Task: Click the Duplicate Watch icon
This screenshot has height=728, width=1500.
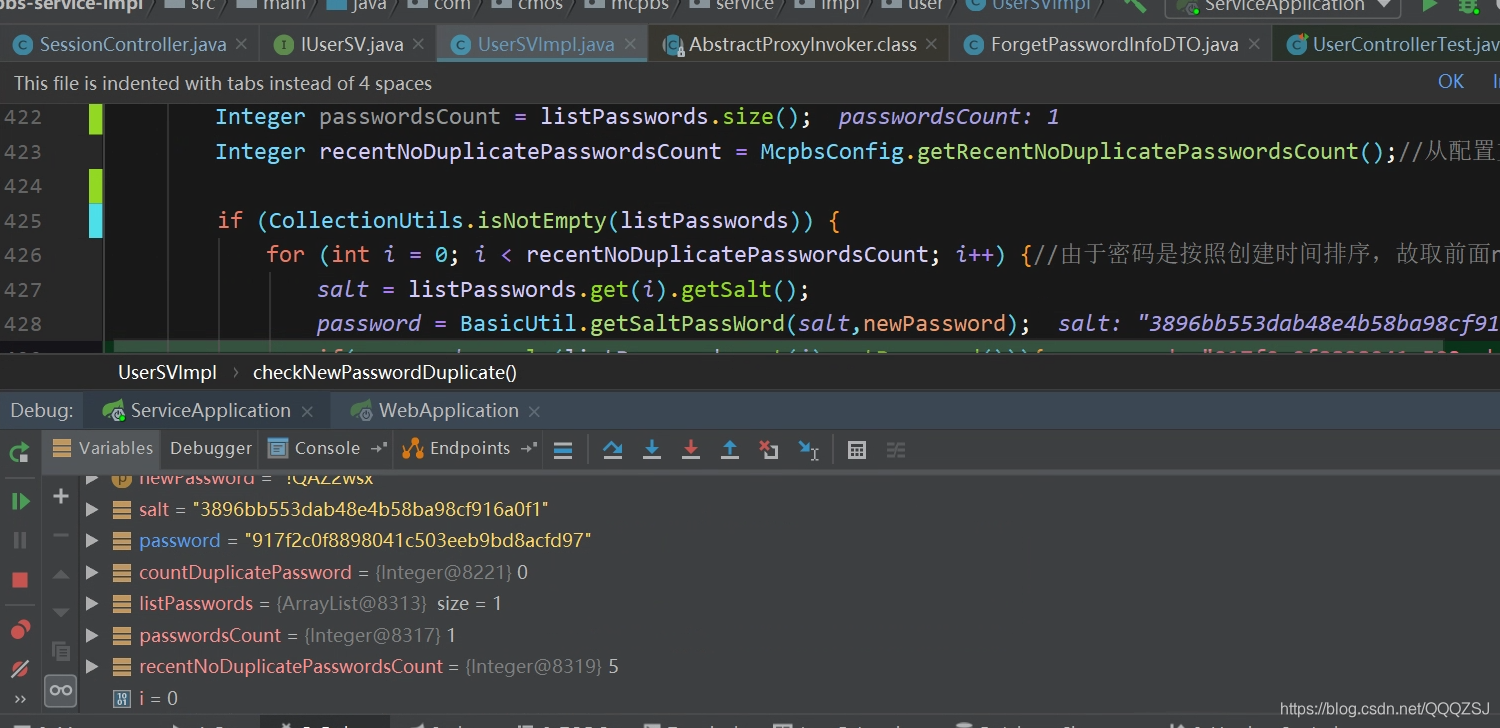Action: (61, 651)
